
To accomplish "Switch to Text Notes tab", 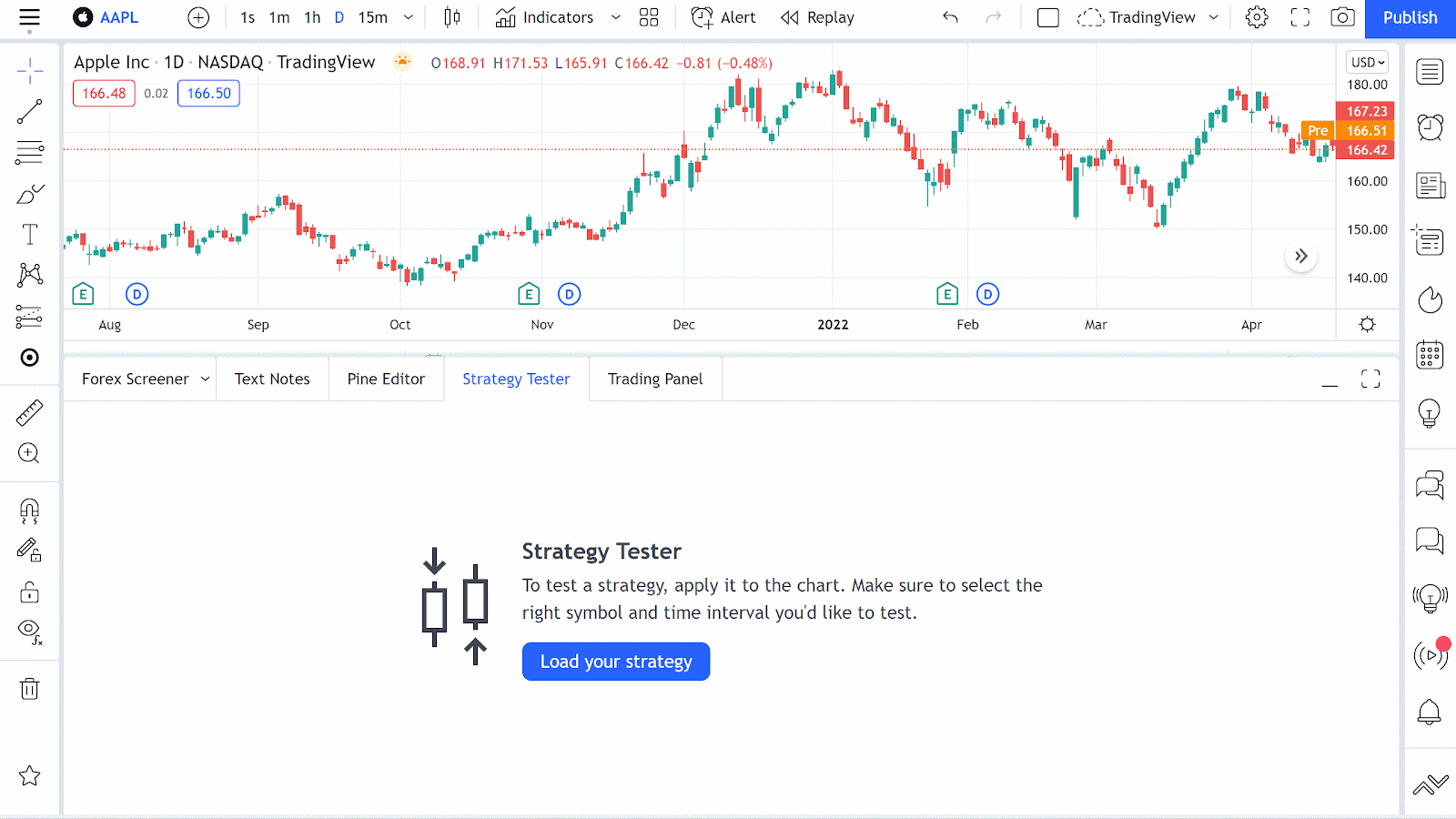I will tap(272, 379).
